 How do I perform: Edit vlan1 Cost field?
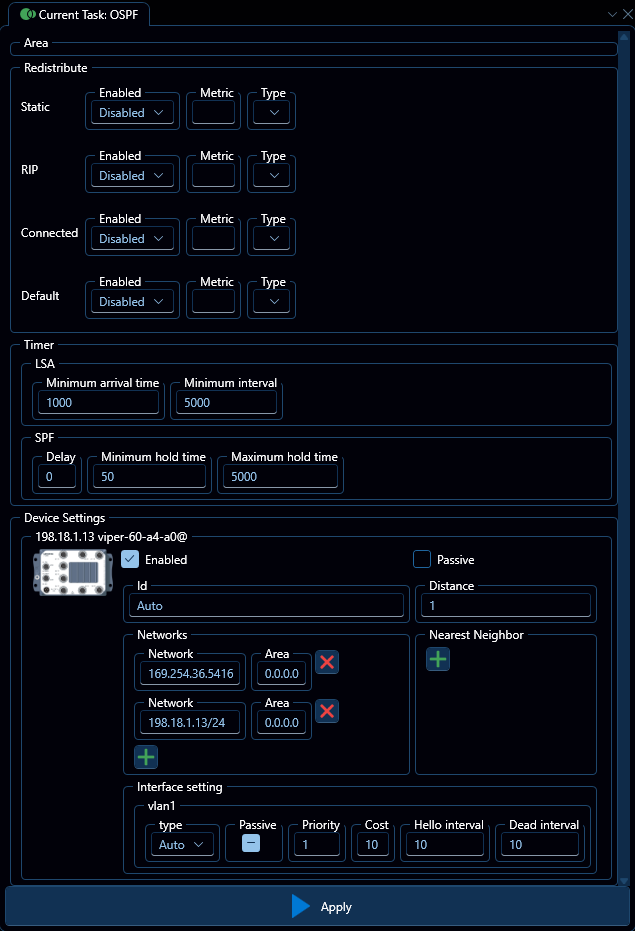click(372, 844)
